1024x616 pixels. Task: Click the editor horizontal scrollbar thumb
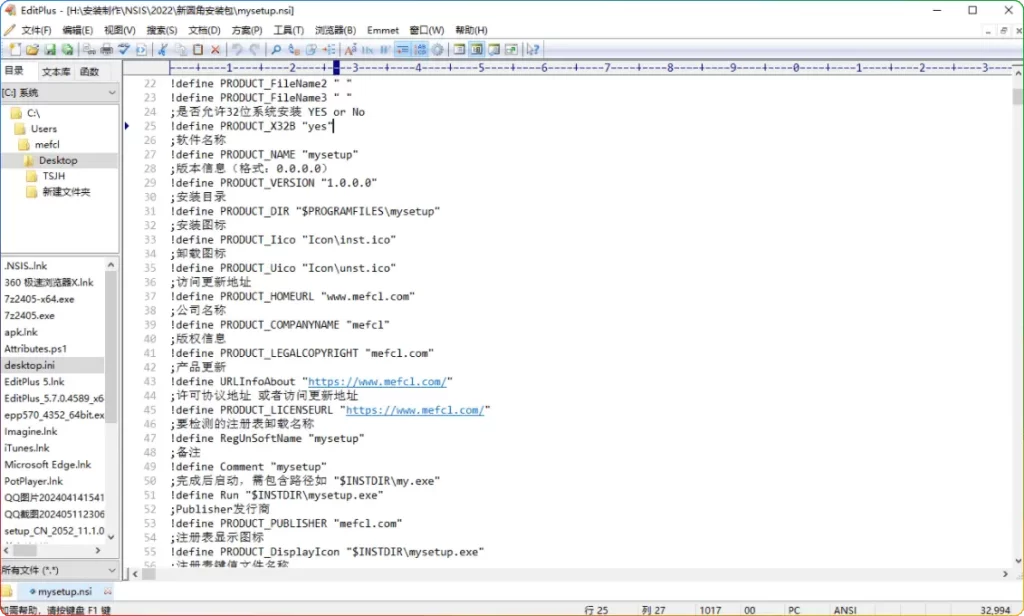[x=149, y=574]
